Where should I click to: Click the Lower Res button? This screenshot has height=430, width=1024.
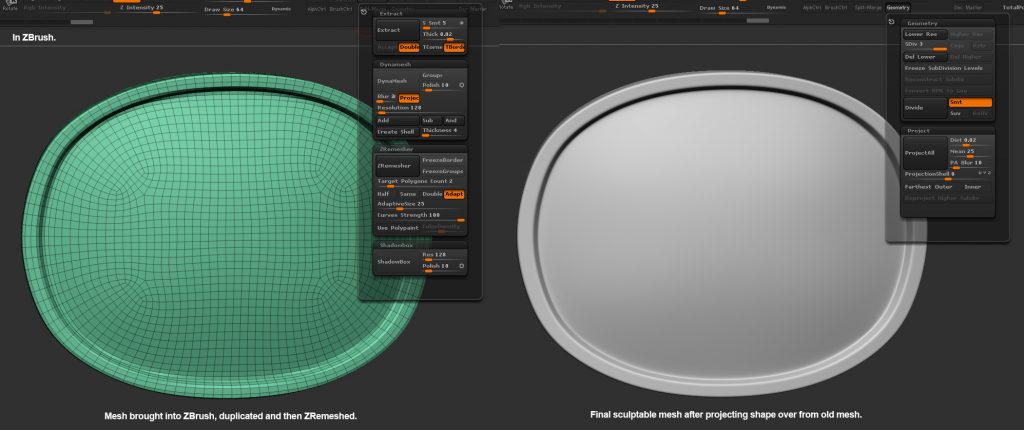coord(925,34)
